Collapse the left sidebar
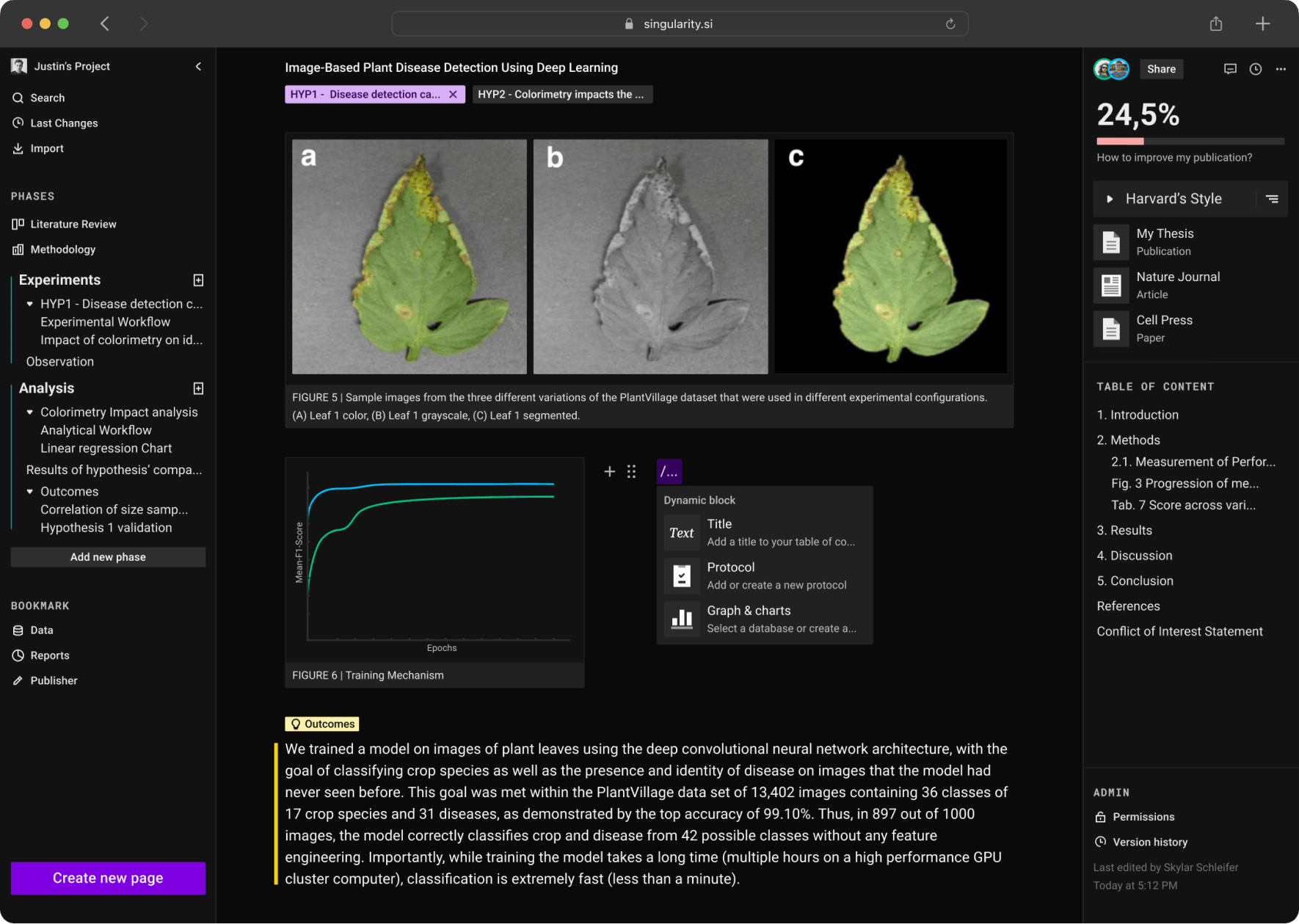This screenshot has height=924, width=1299. 198,66
